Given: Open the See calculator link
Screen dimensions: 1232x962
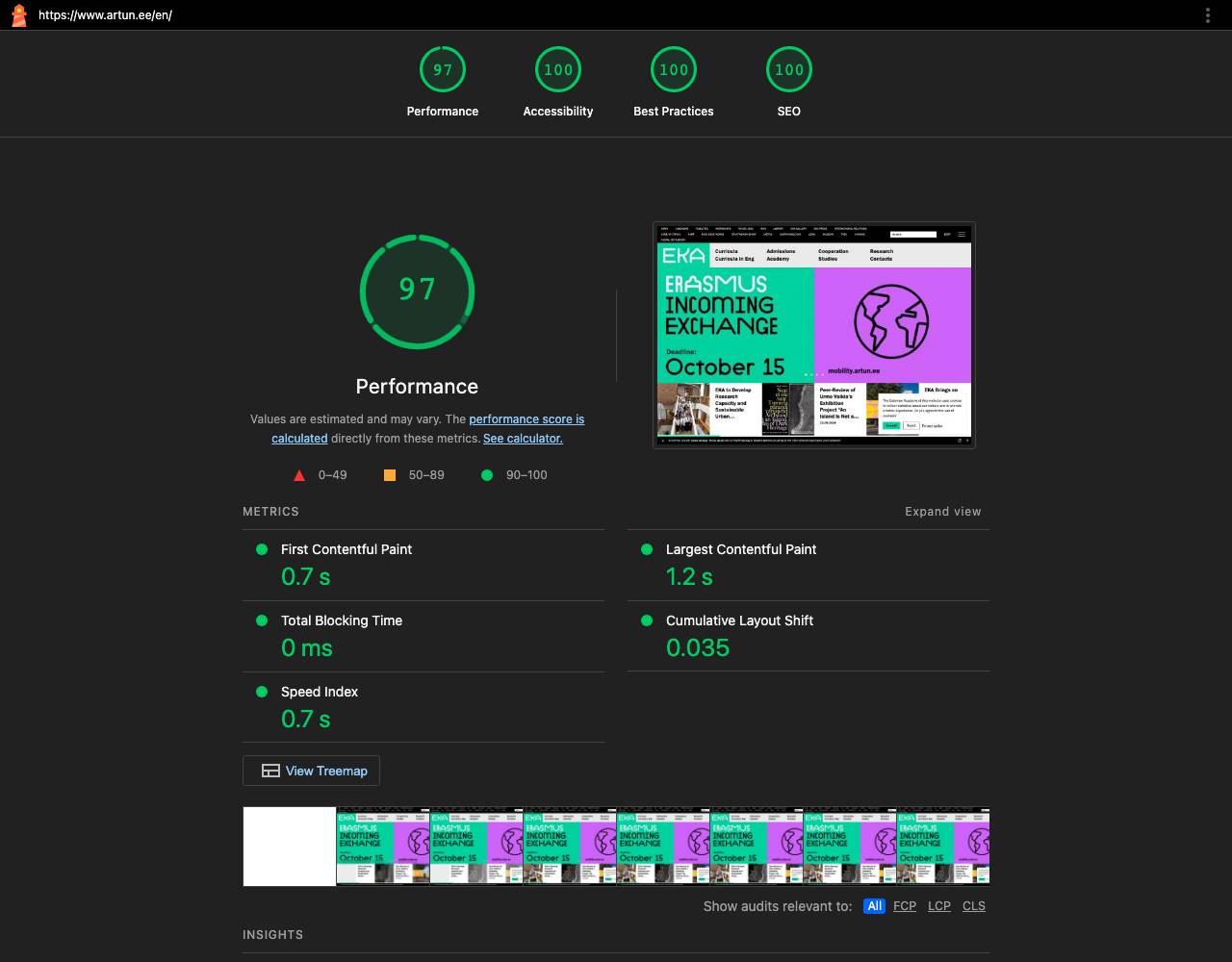Looking at the screenshot, I should [523, 439].
